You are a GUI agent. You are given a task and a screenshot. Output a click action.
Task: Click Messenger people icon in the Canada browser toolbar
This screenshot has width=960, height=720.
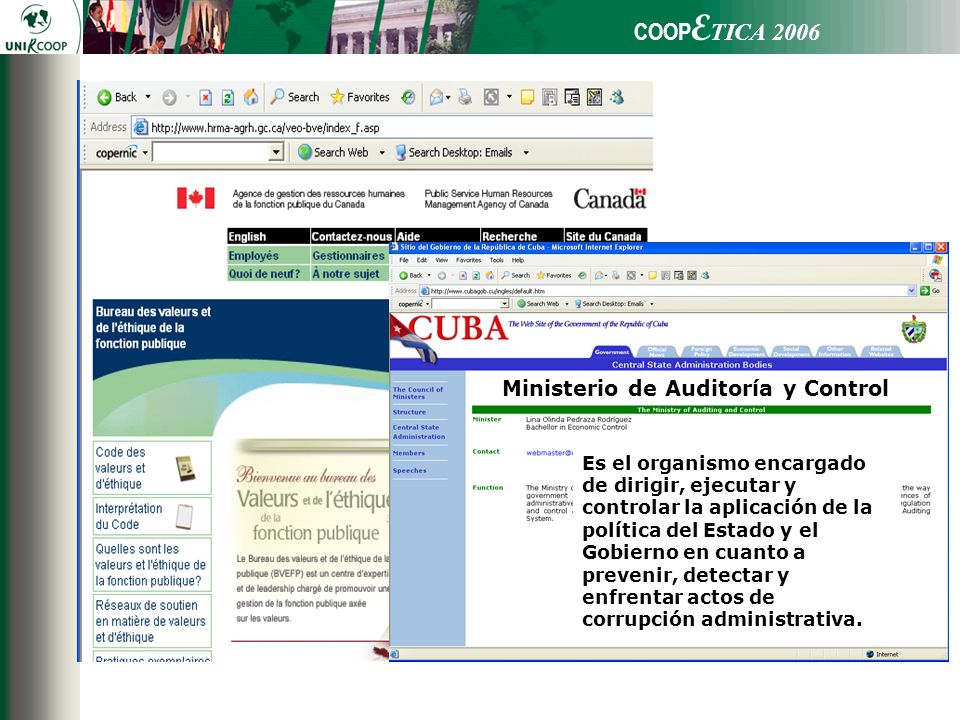(617, 97)
